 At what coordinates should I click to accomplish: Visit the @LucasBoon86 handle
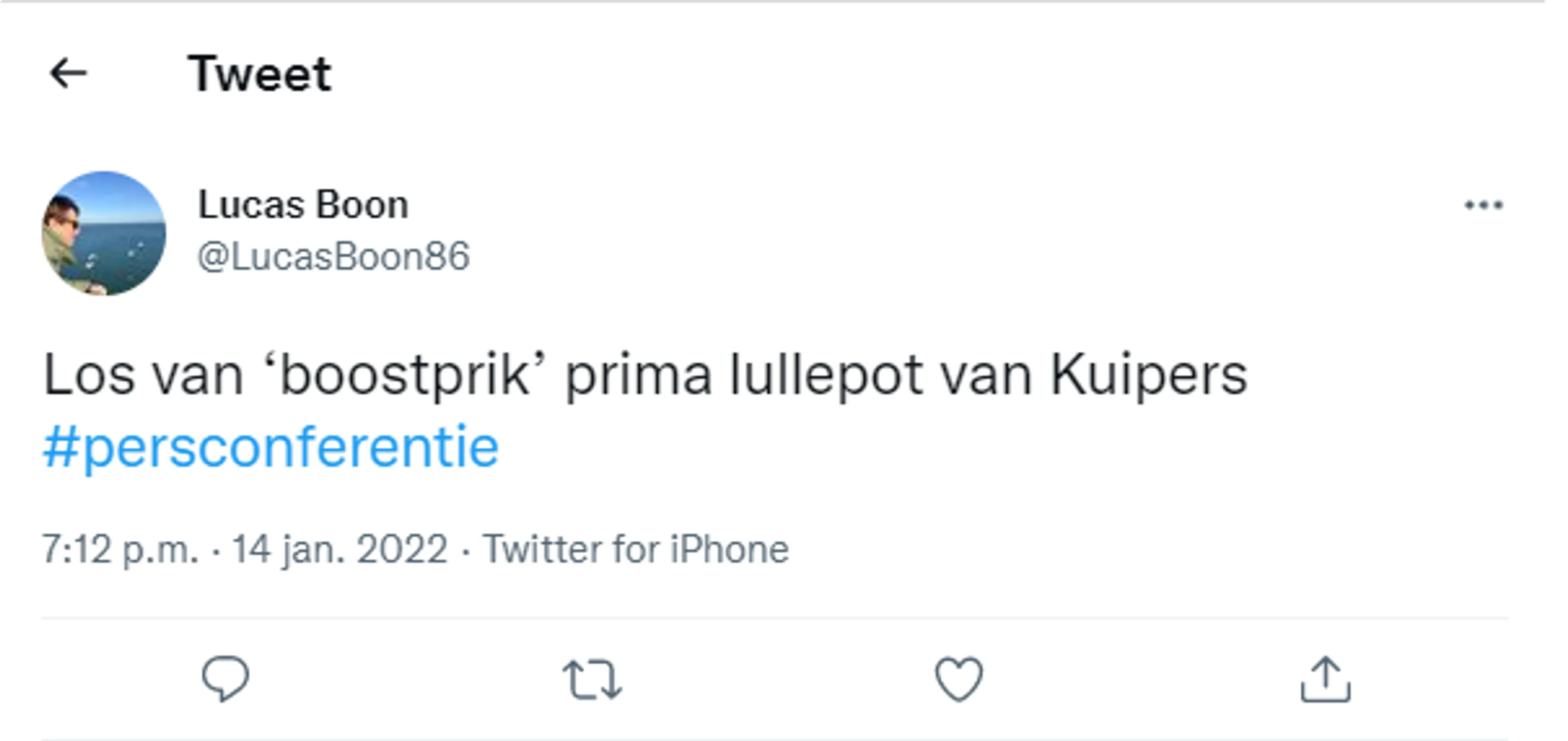pos(334,257)
